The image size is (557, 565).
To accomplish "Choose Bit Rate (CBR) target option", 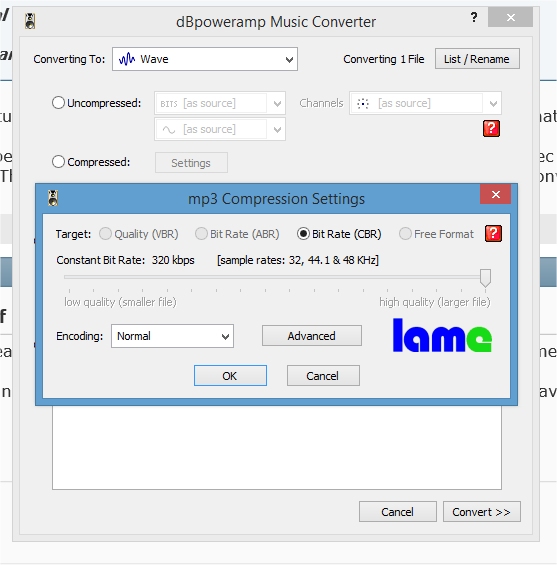I will coord(339,234).
